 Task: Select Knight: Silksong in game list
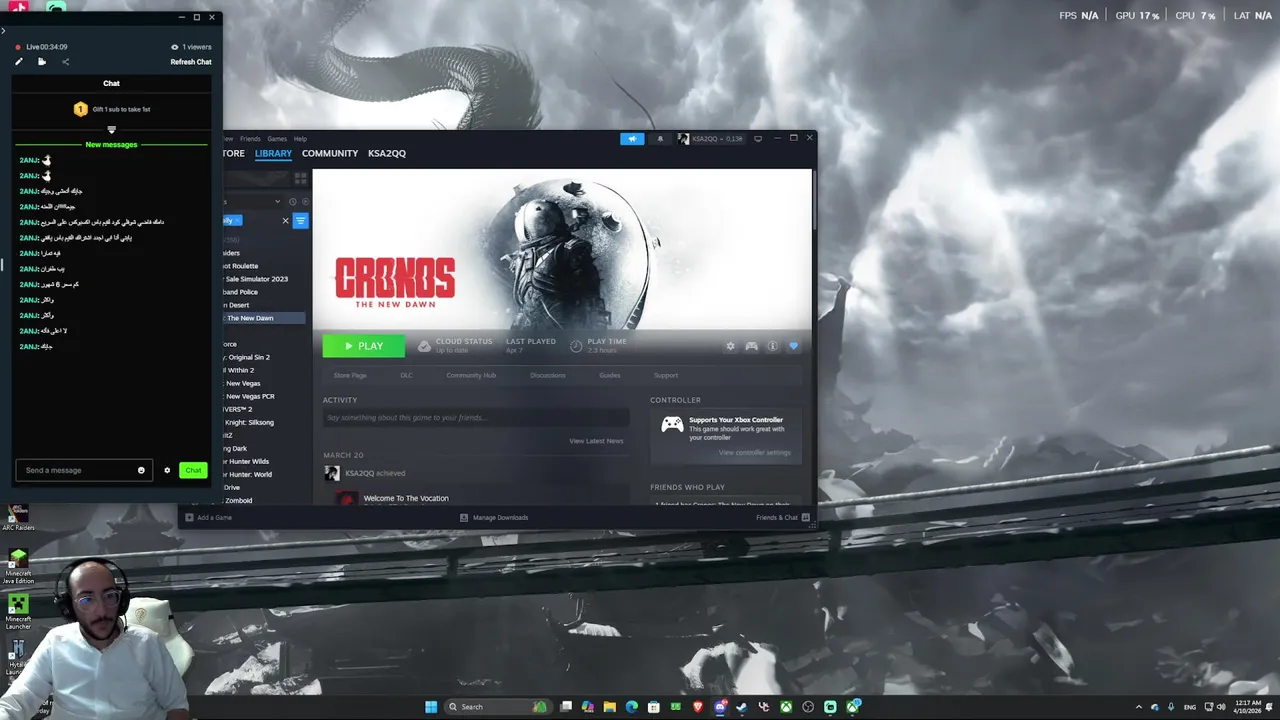tap(248, 422)
